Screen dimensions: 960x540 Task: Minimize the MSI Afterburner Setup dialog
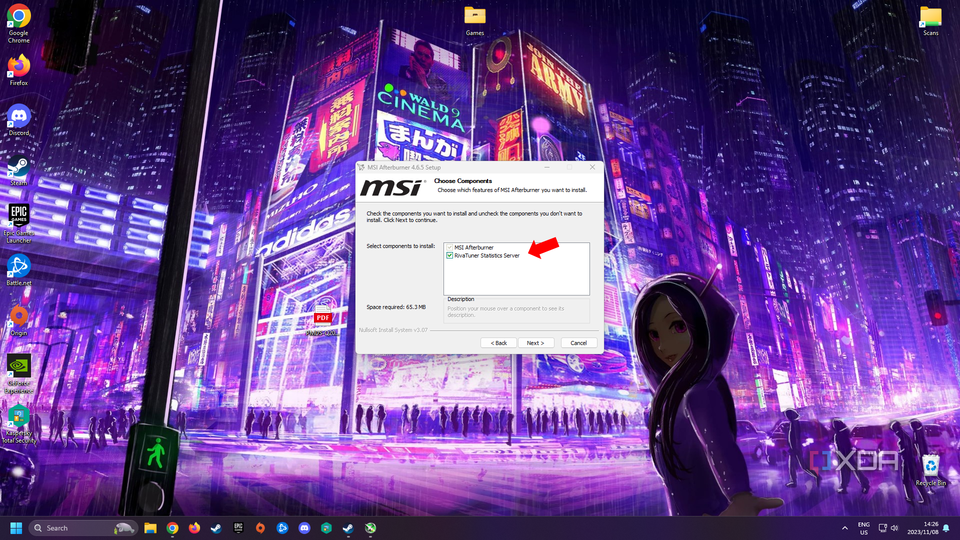[547, 167]
